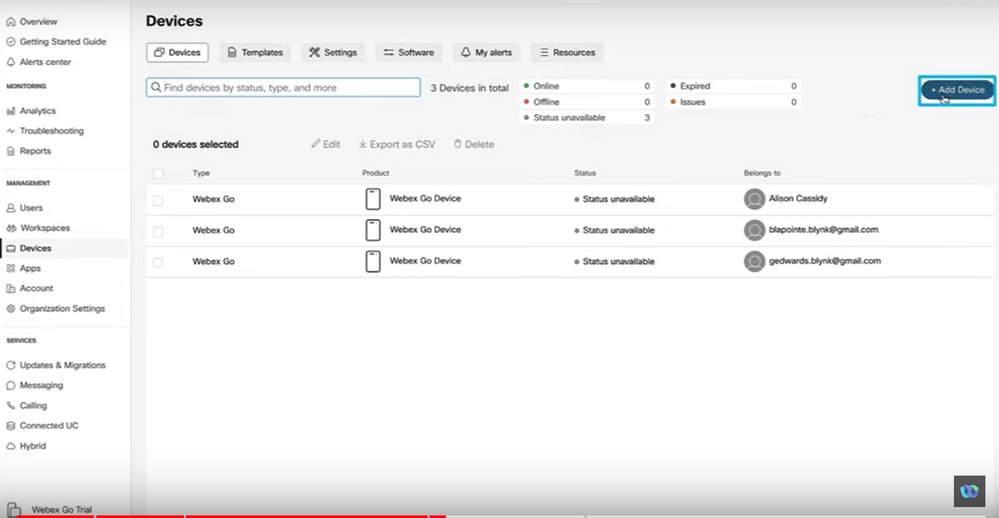The width and height of the screenshot is (999, 518).
Task: Click the phone icon in gedwards.blynk's row
Action: pyautogui.click(x=373, y=261)
